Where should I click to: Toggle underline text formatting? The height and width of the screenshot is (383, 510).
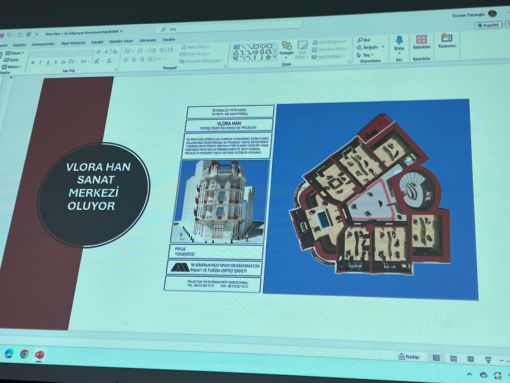48,62
